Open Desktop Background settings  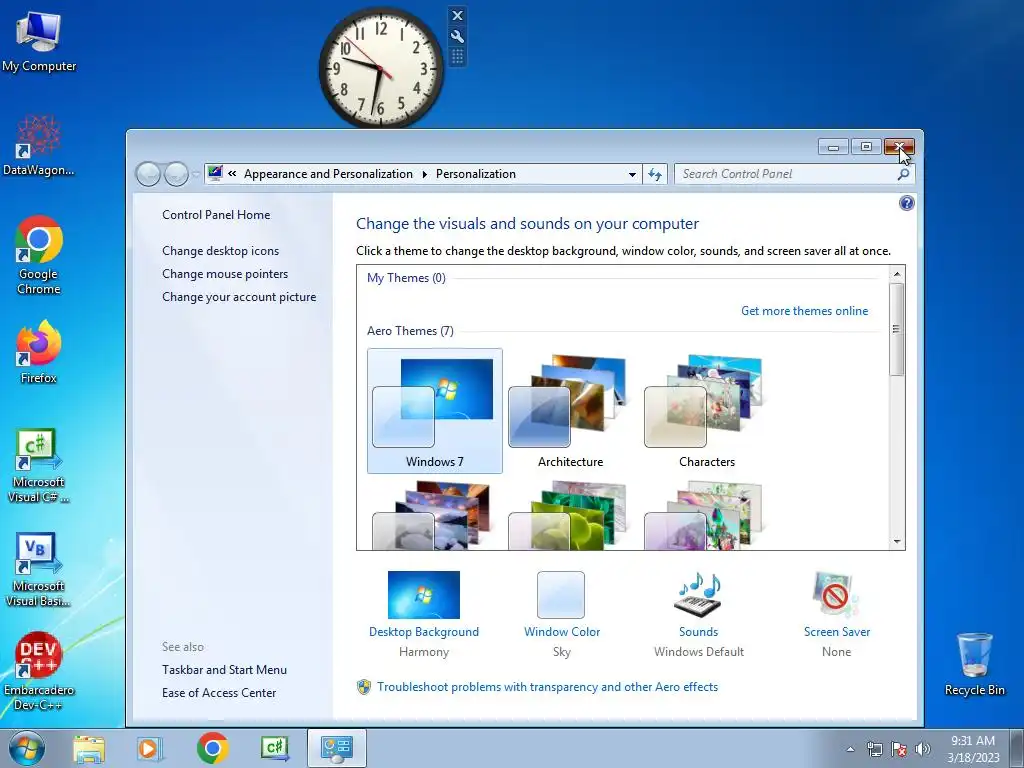pos(424,595)
